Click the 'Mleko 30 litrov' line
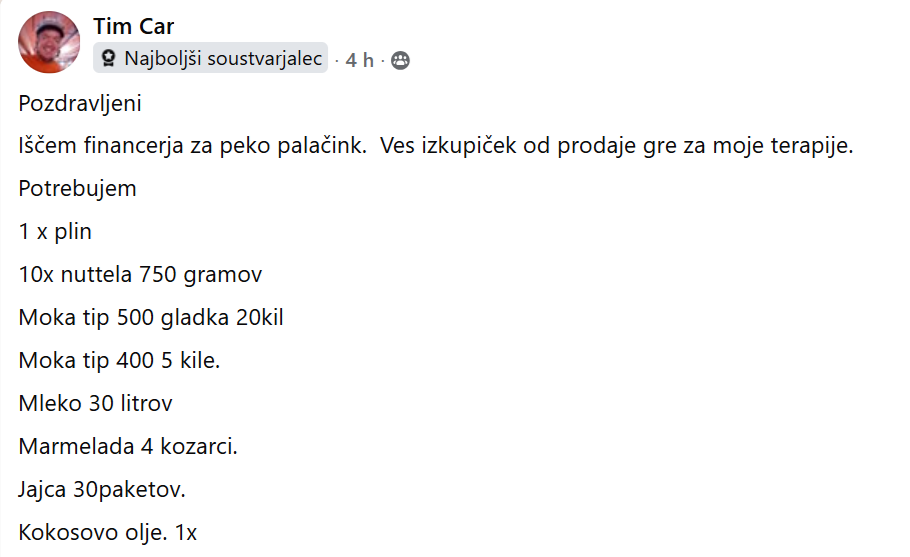Screen dimensions: 910x557 (x=95, y=404)
